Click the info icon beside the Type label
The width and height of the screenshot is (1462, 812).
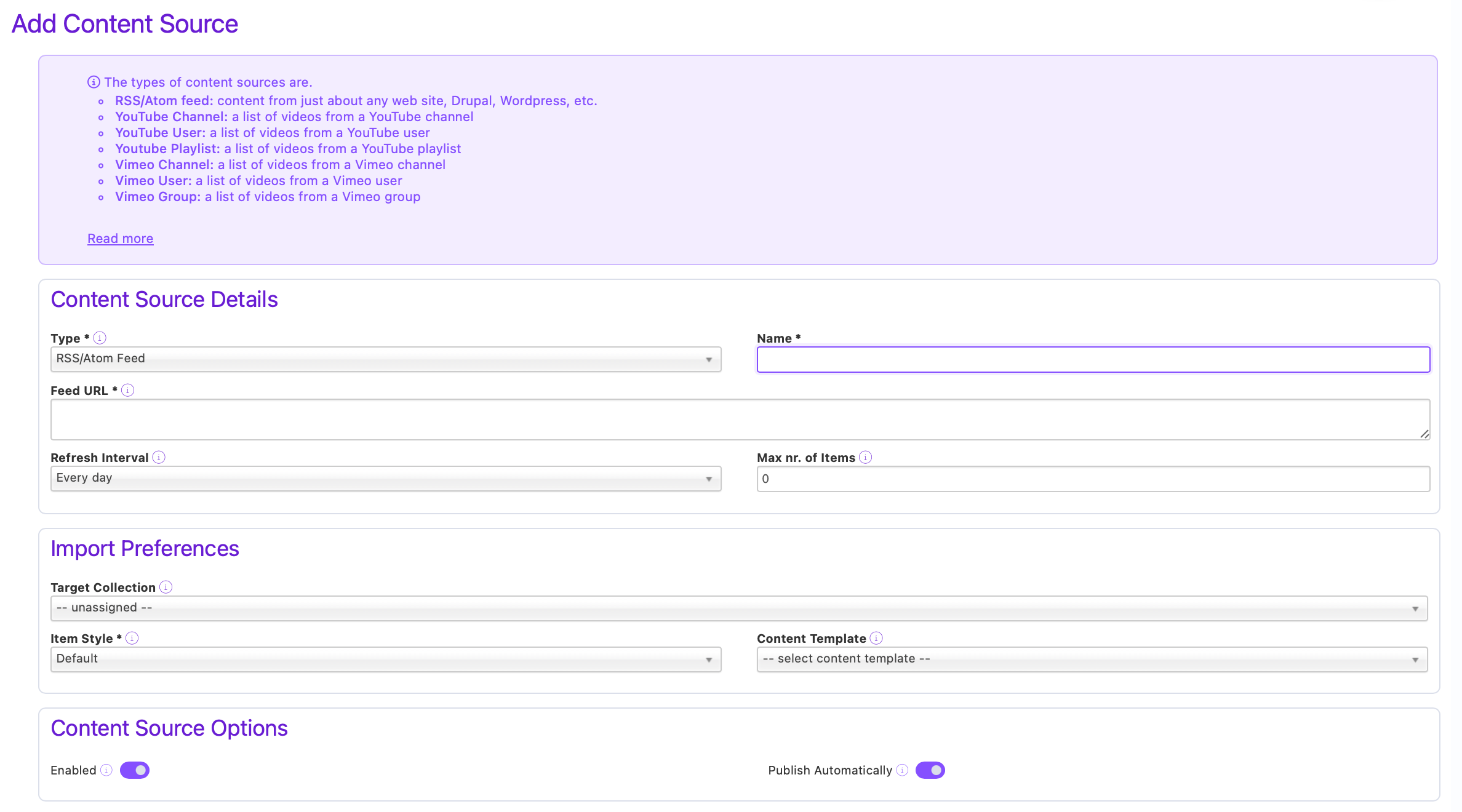click(x=100, y=338)
